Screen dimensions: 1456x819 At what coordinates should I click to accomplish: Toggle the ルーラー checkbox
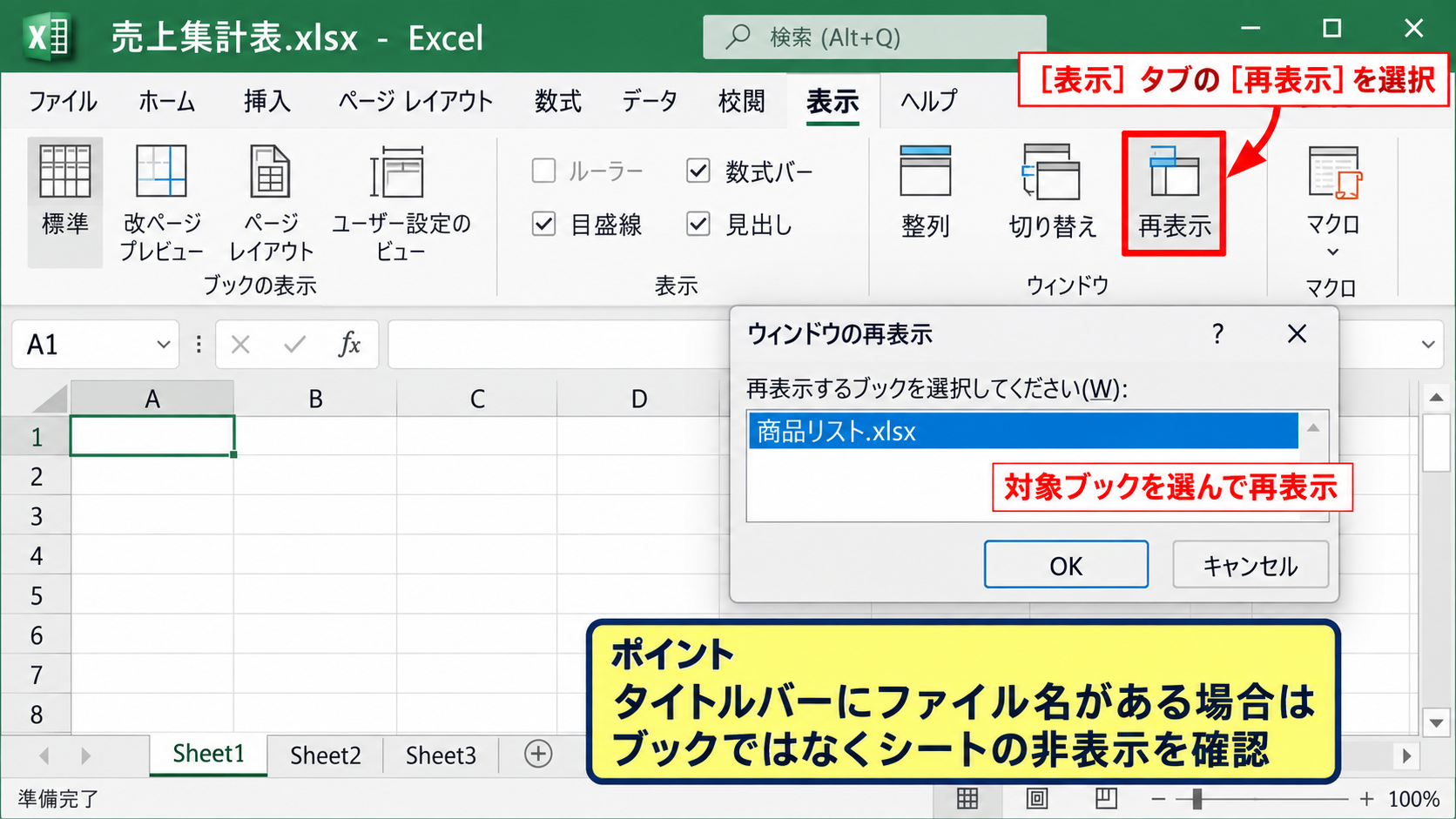click(543, 171)
